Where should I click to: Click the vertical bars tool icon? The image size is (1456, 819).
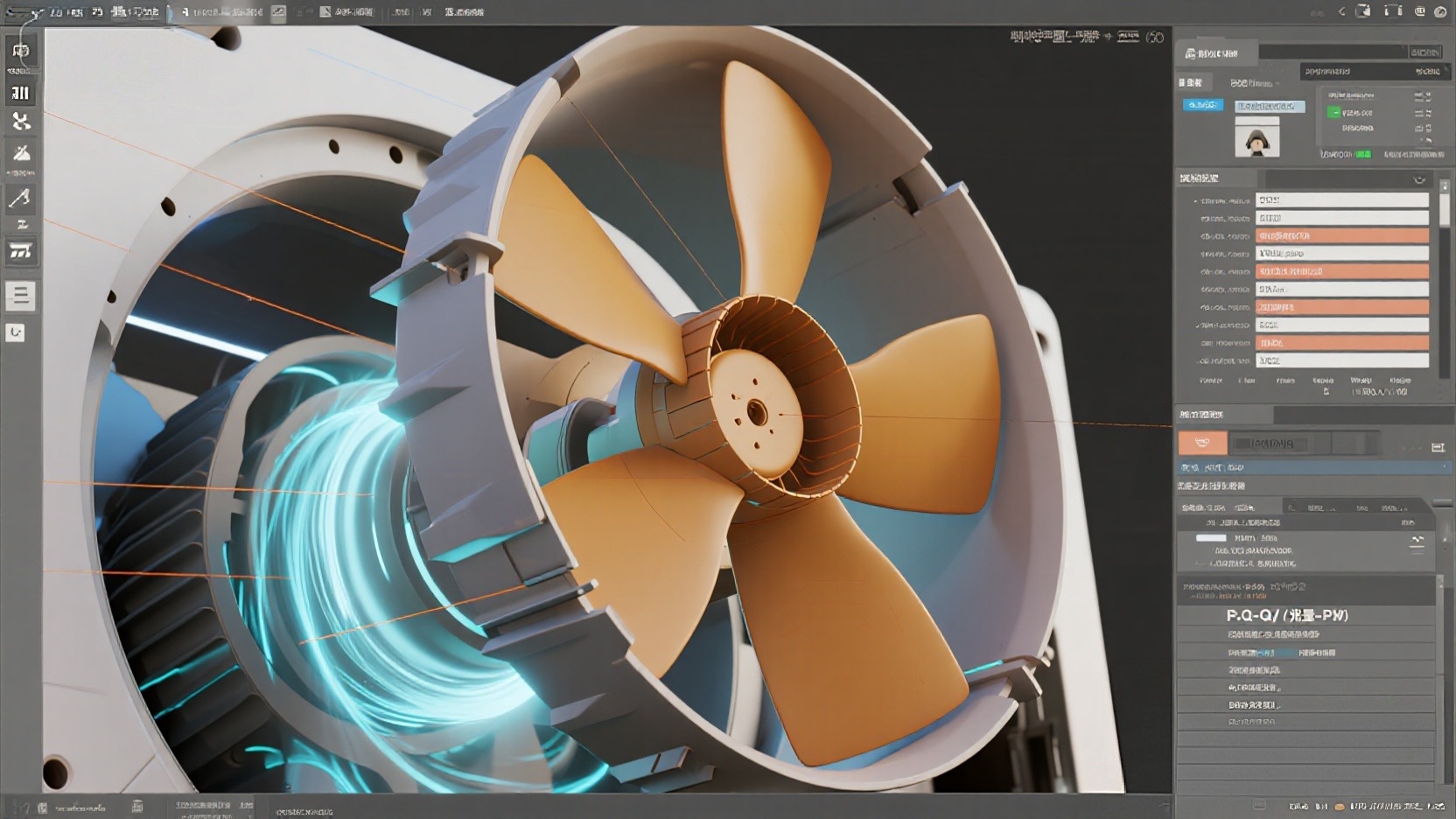click(x=21, y=93)
